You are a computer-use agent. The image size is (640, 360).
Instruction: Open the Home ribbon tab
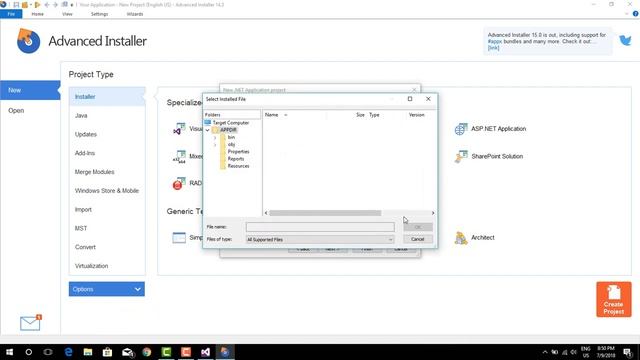click(38, 14)
